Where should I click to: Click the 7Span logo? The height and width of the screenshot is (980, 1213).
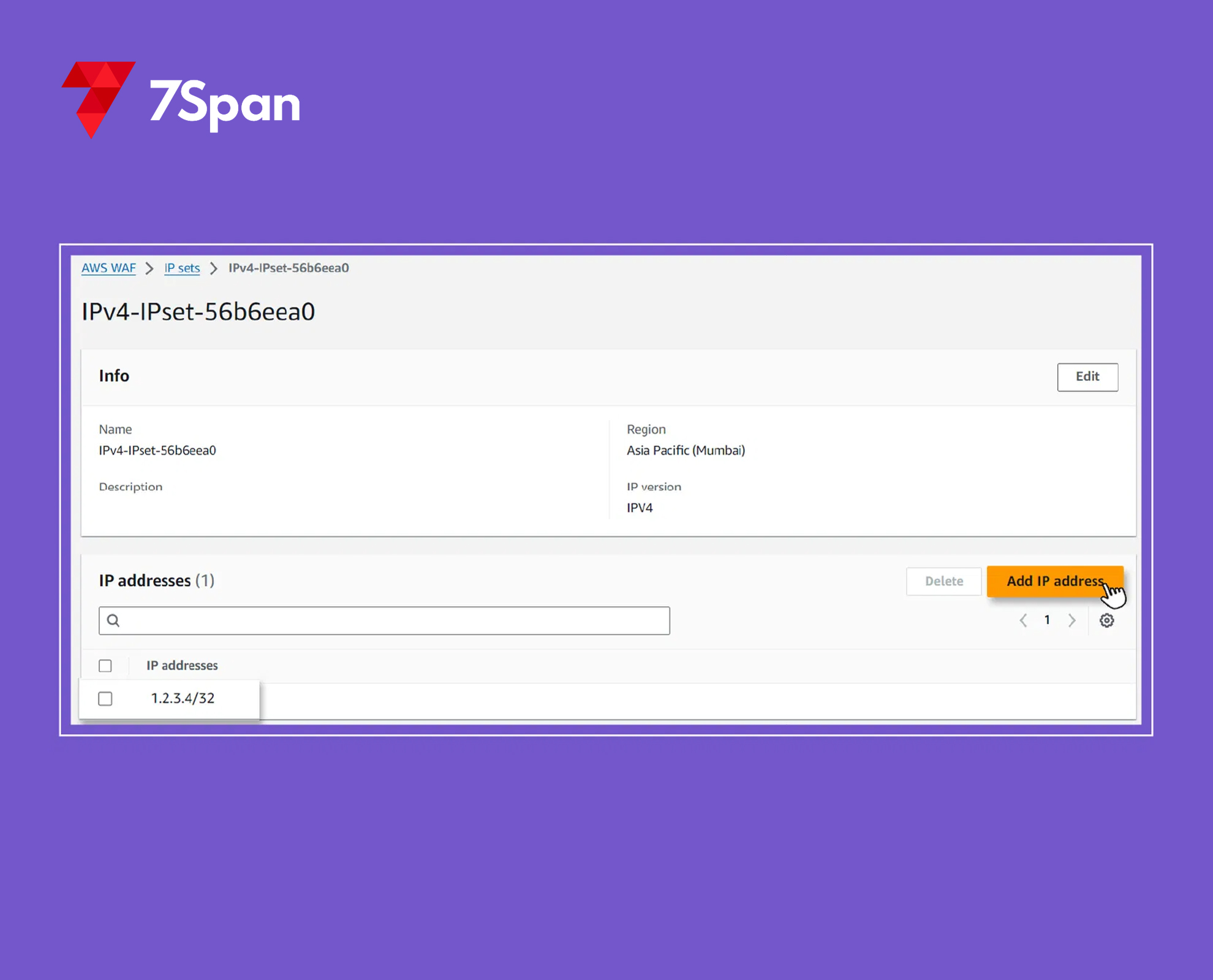pyautogui.click(x=181, y=100)
